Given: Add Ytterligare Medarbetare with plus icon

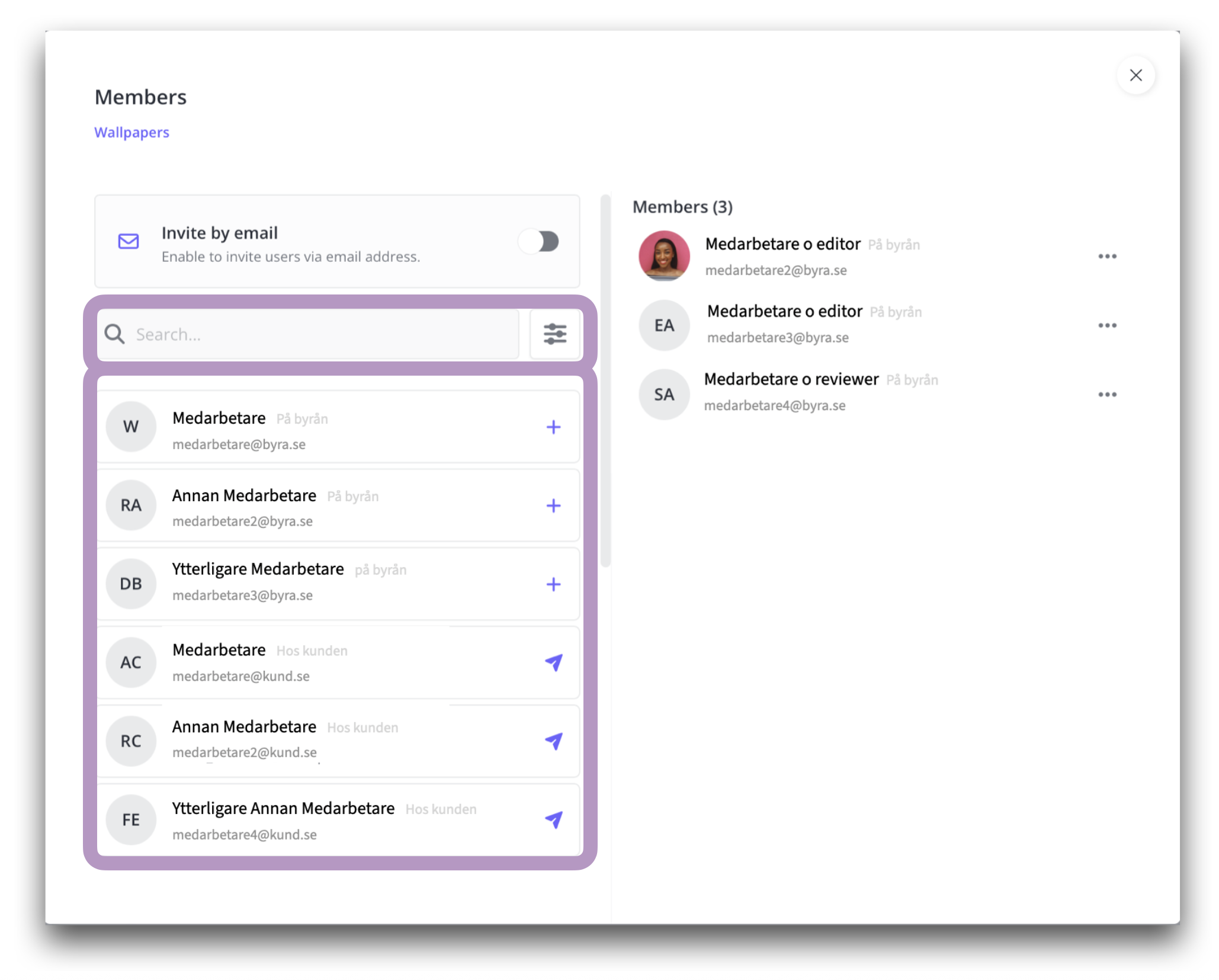Looking at the screenshot, I should point(553,584).
